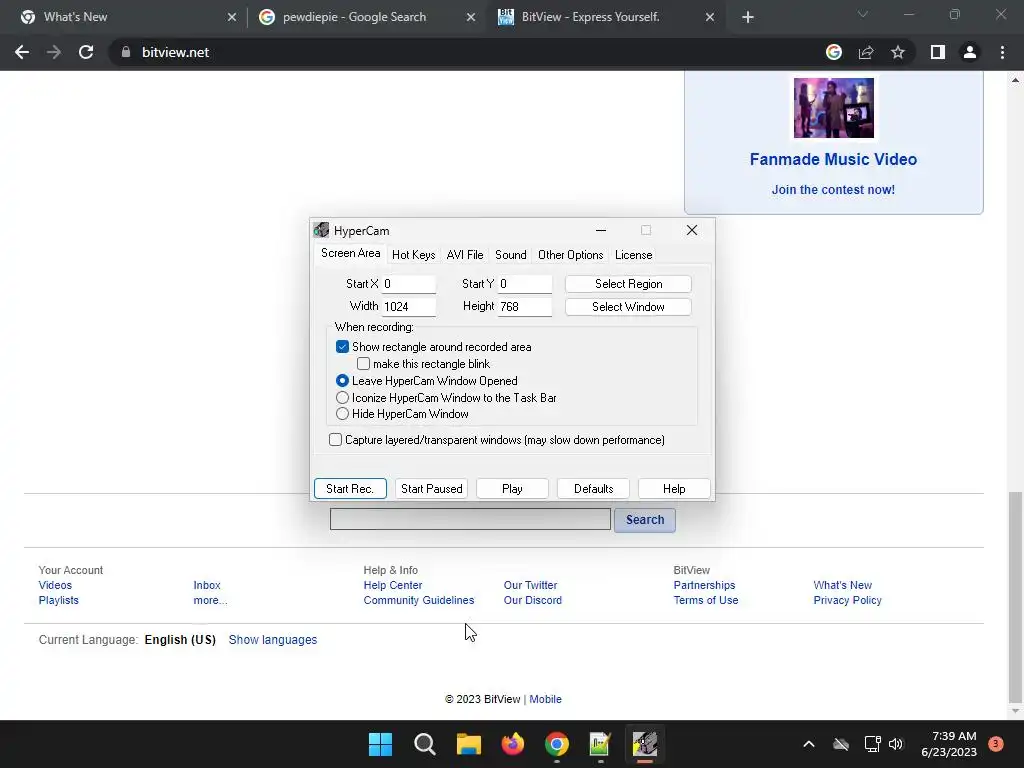Image resolution: width=1024 pixels, height=768 pixels.
Task: Launch Firefox from taskbar
Action: (x=513, y=744)
